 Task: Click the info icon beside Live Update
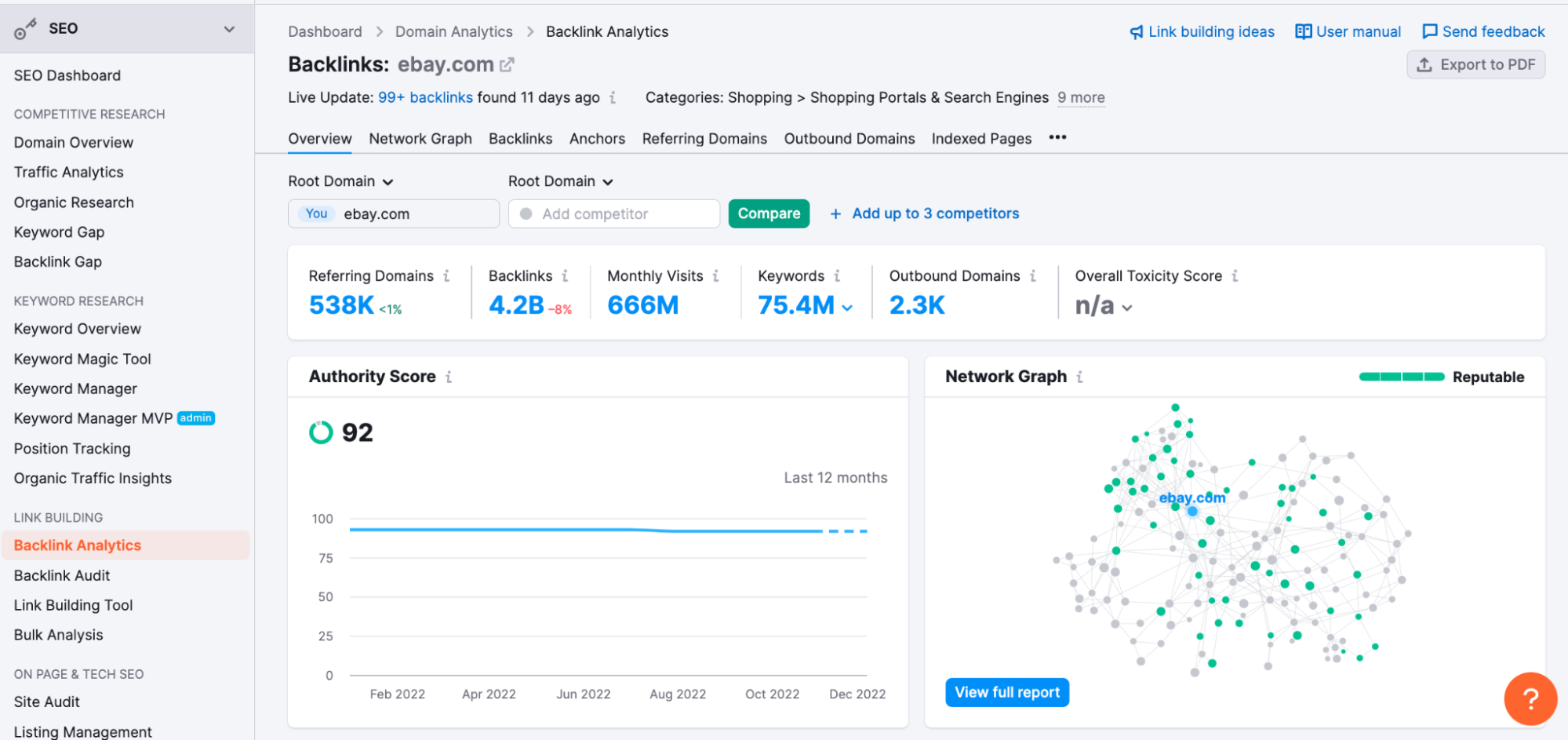(613, 97)
